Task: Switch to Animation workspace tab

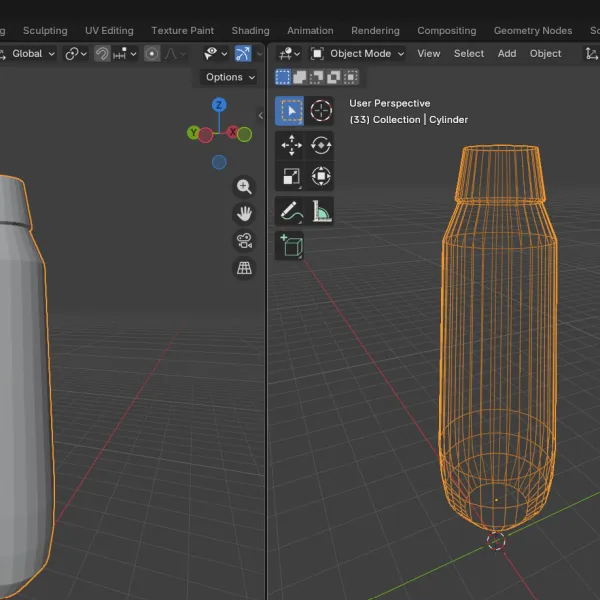Action: (x=310, y=31)
